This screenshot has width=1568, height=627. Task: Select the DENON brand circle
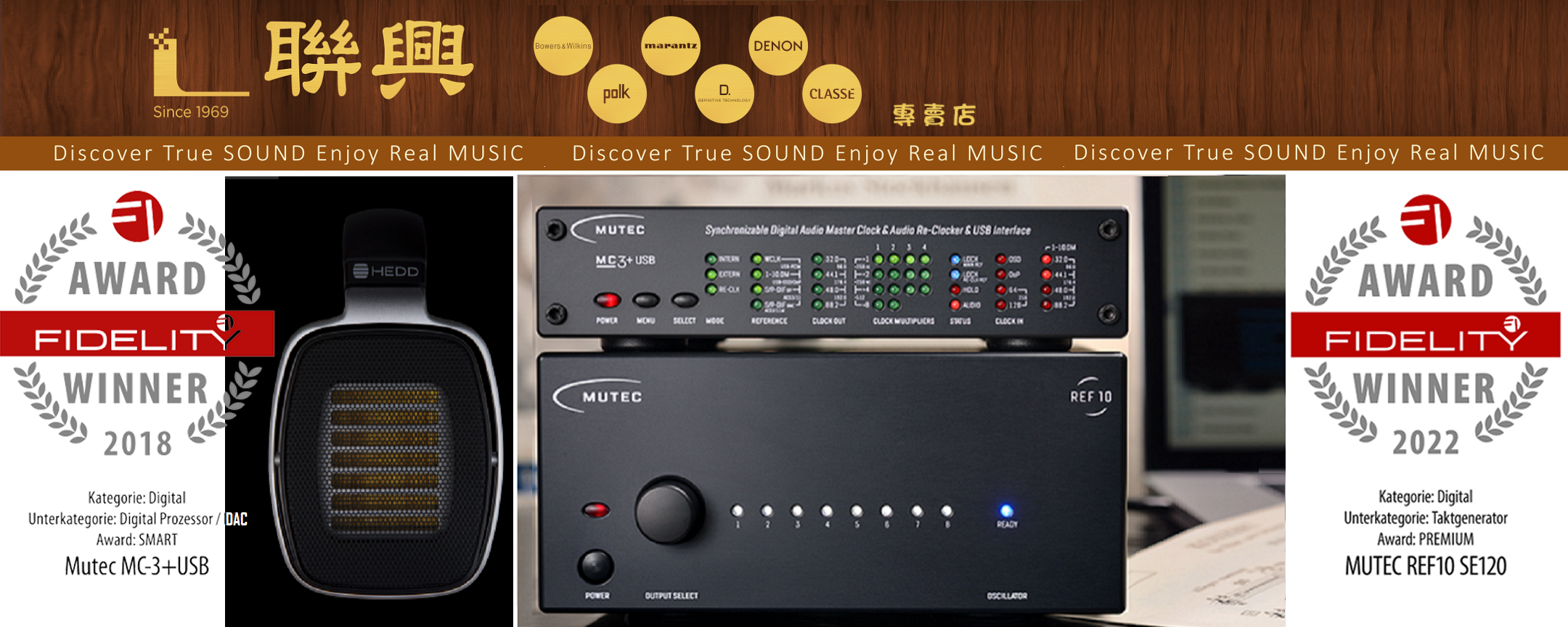[x=778, y=46]
